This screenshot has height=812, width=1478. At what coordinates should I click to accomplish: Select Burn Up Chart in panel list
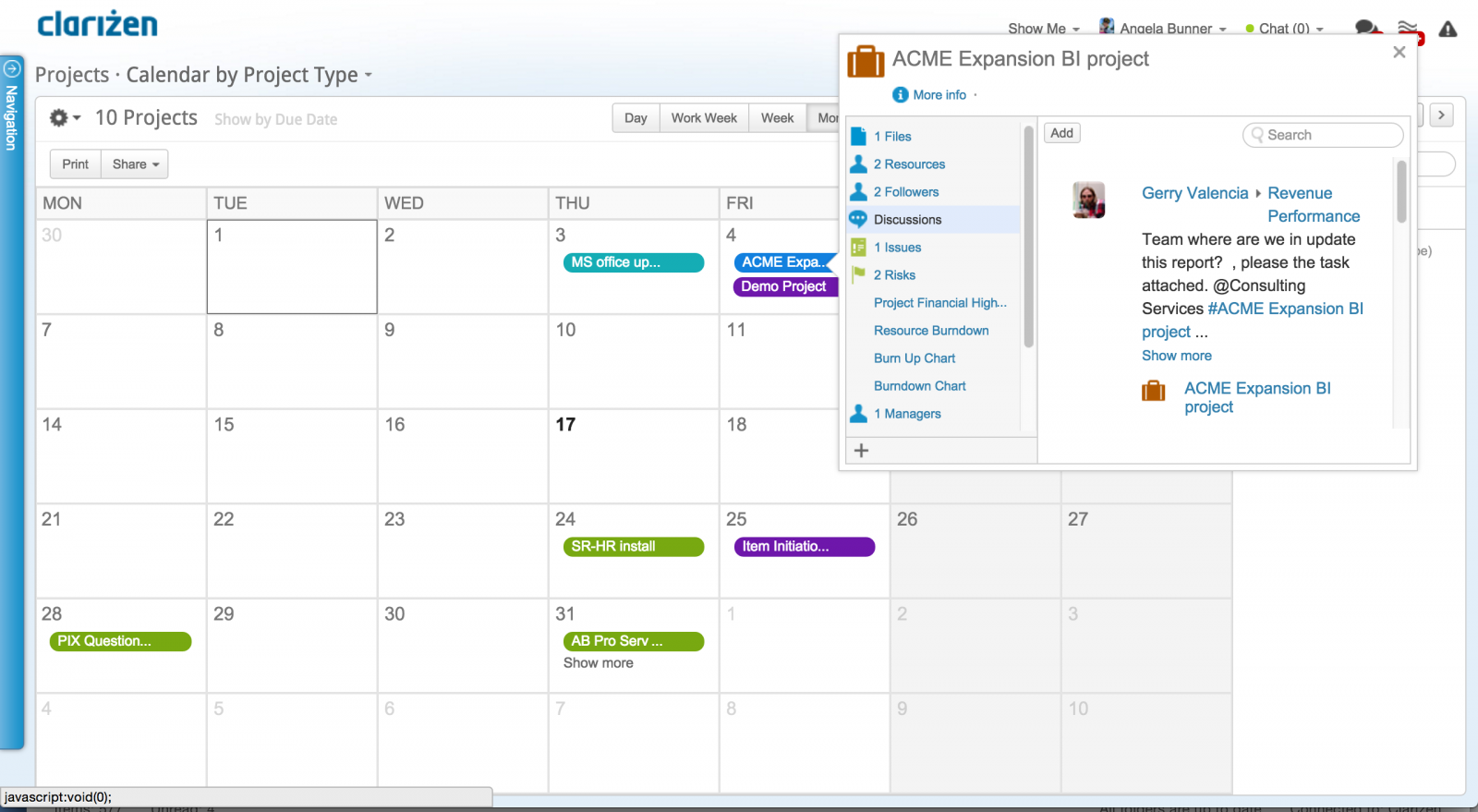915,358
